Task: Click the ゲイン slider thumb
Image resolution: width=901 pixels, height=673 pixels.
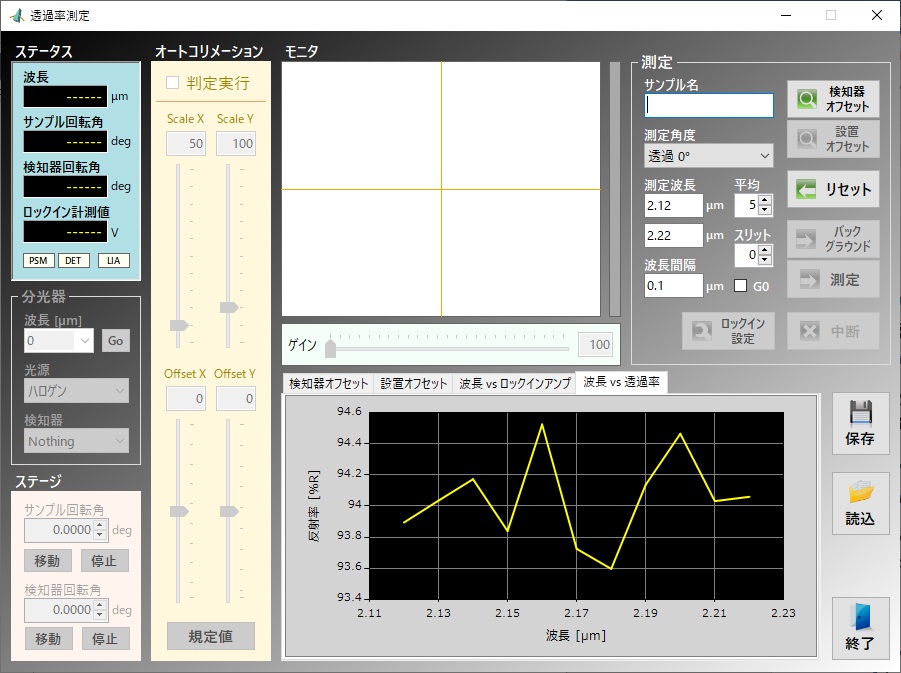Action: coord(330,348)
